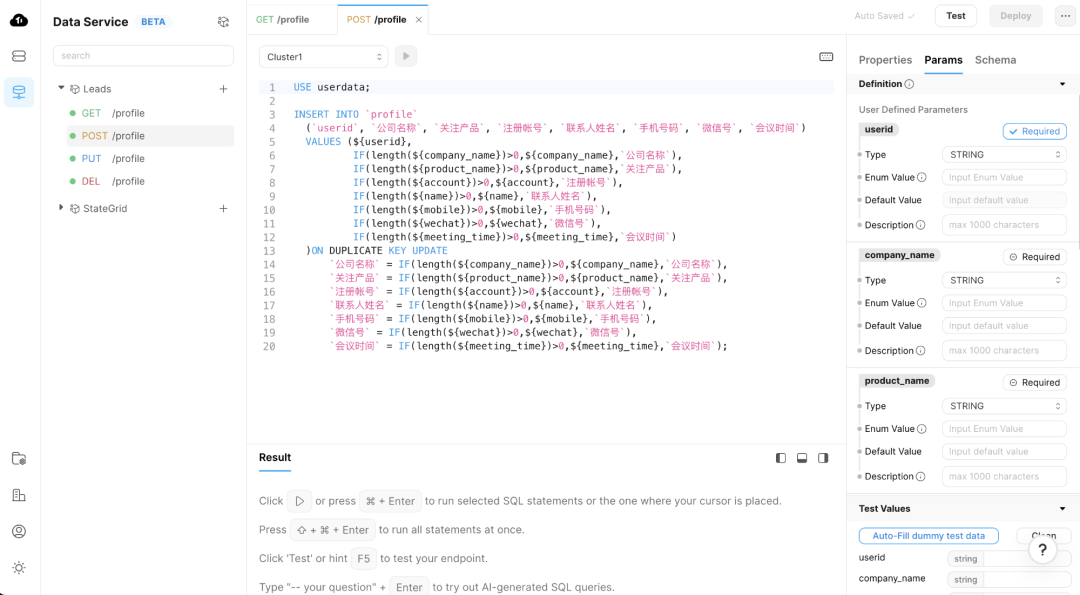This screenshot has height=595, width=1080.
Task: Click the cloud logo icon
Action: click(x=19, y=21)
